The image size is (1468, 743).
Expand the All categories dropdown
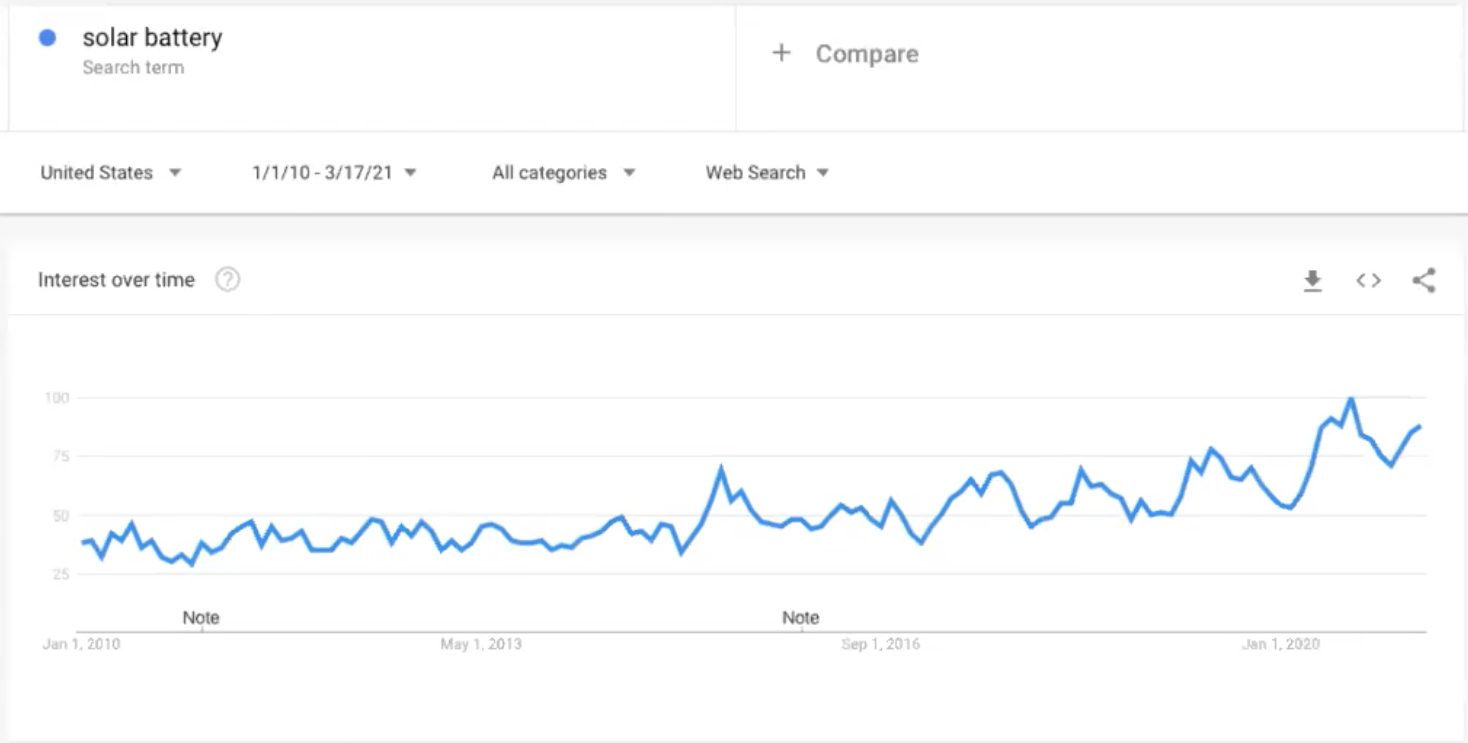[x=563, y=173]
